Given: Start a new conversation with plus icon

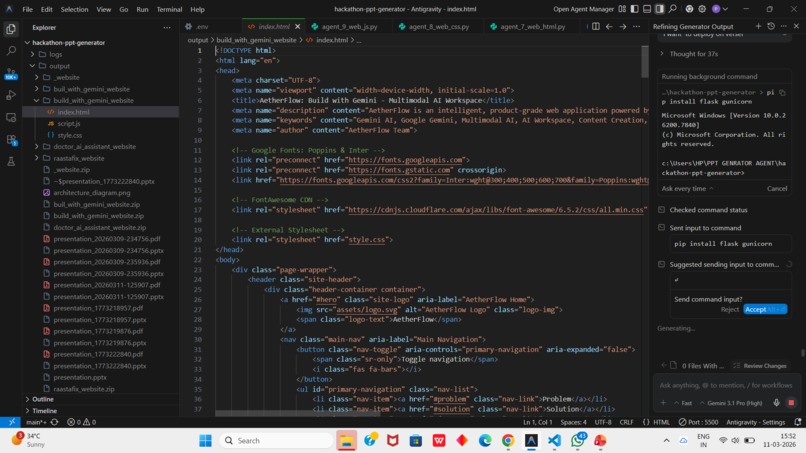Looking at the screenshot, I should click(x=758, y=26).
